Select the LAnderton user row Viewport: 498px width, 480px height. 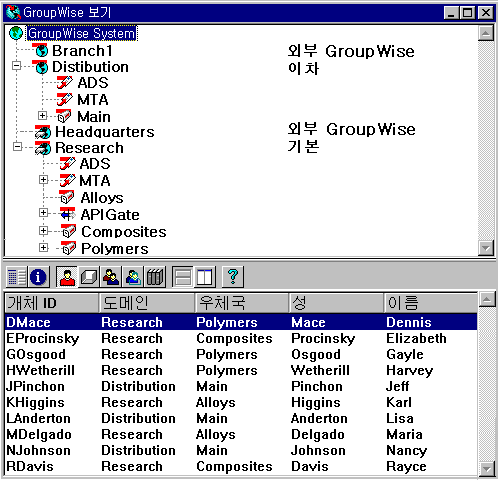point(241,418)
